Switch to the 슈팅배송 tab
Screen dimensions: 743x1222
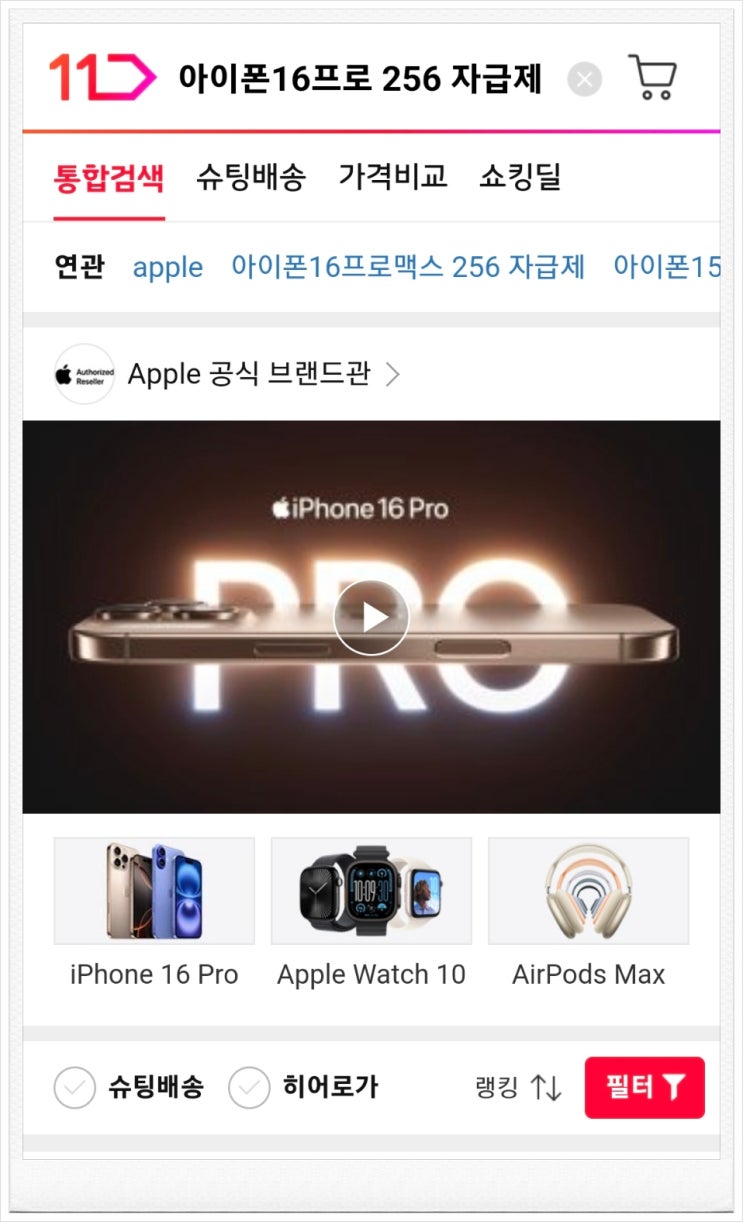(x=251, y=177)
